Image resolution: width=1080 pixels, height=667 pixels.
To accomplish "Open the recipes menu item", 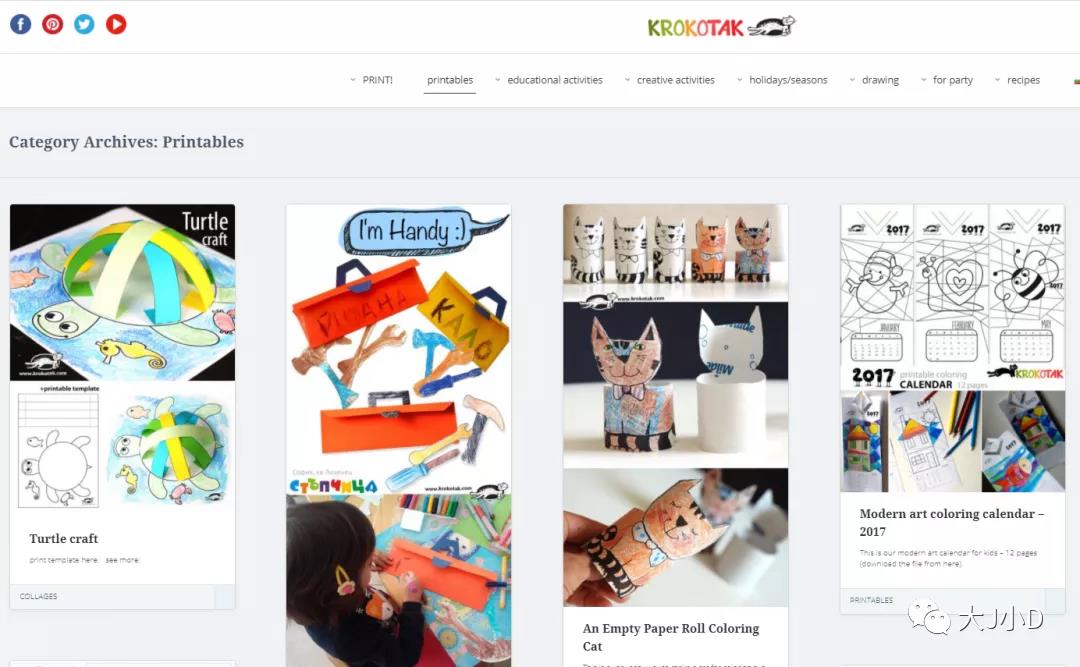I will click(x=1023, y=80).
